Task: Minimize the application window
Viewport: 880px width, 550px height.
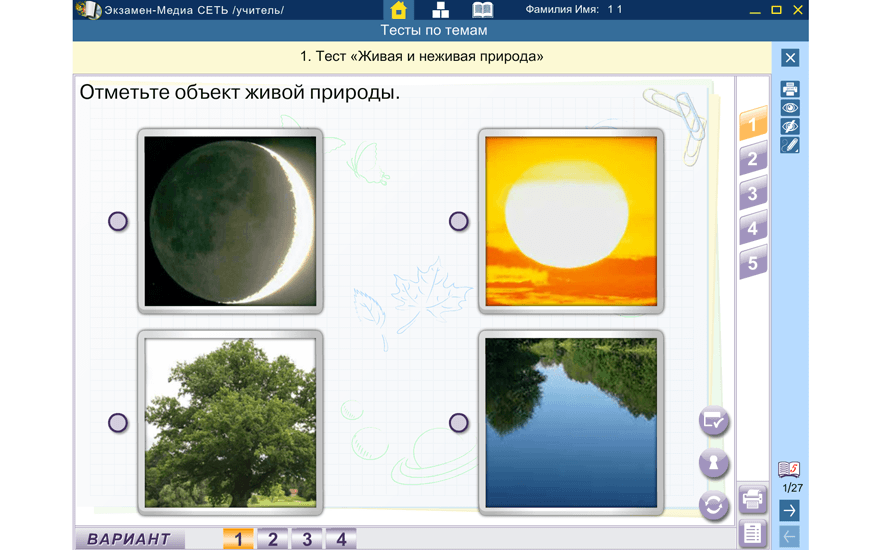Action: [755, 10]
